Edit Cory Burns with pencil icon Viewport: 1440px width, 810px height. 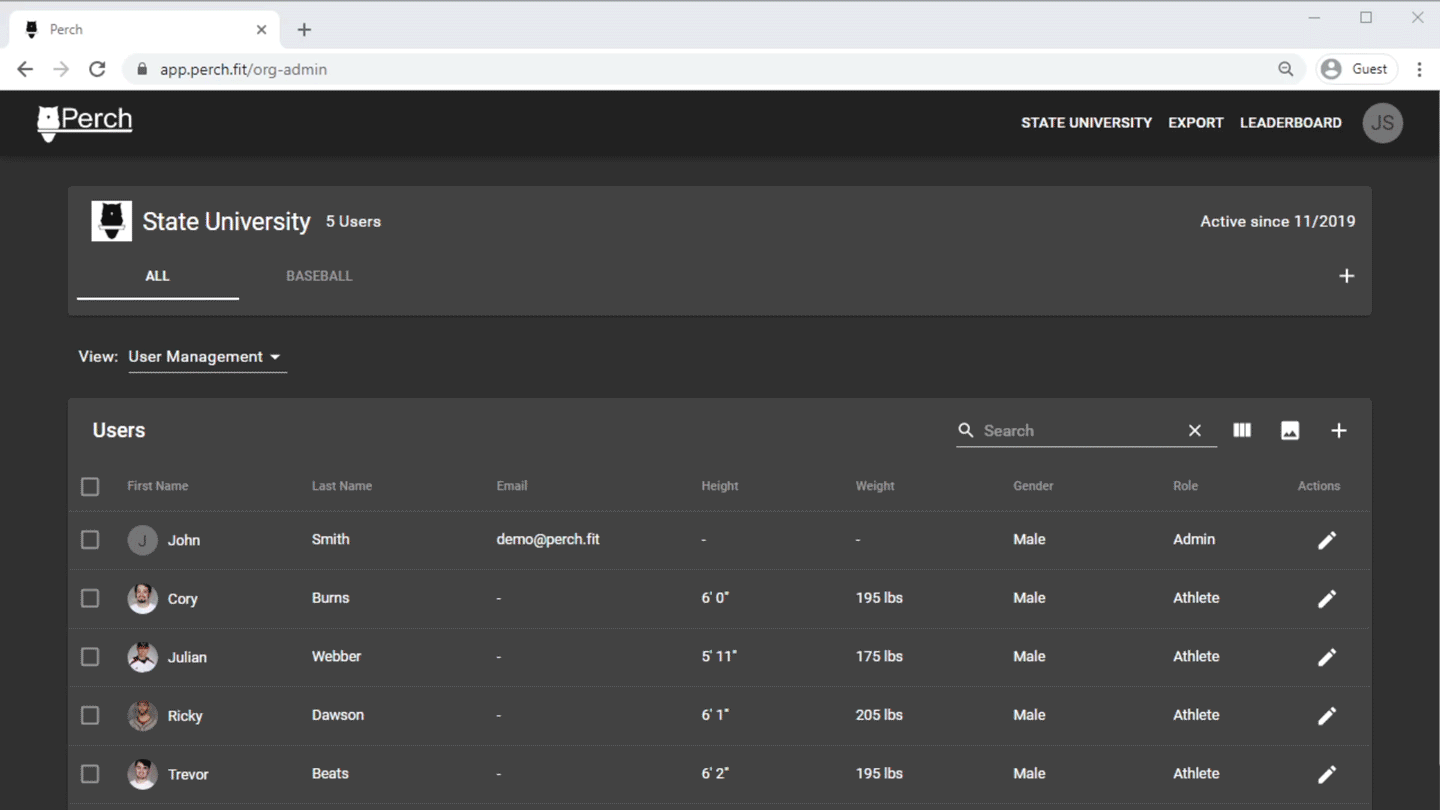[x=1327, y=599]
